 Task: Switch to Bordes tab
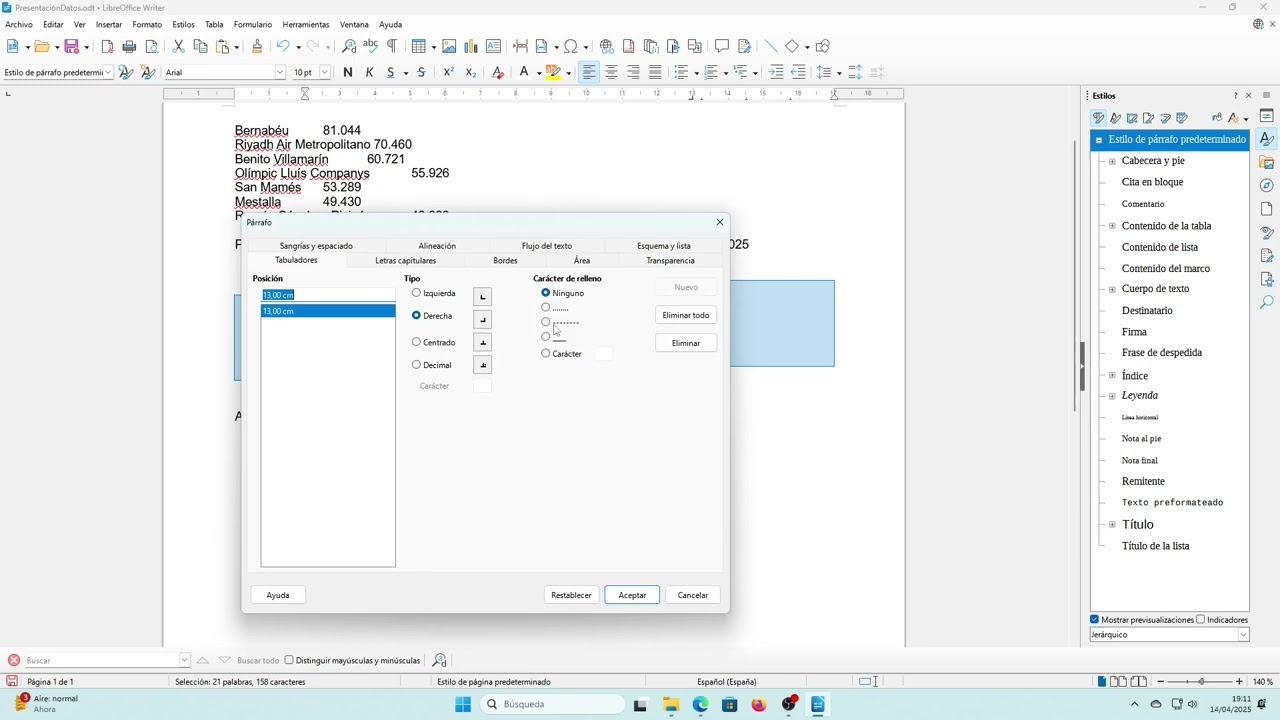tap(505, 260)
